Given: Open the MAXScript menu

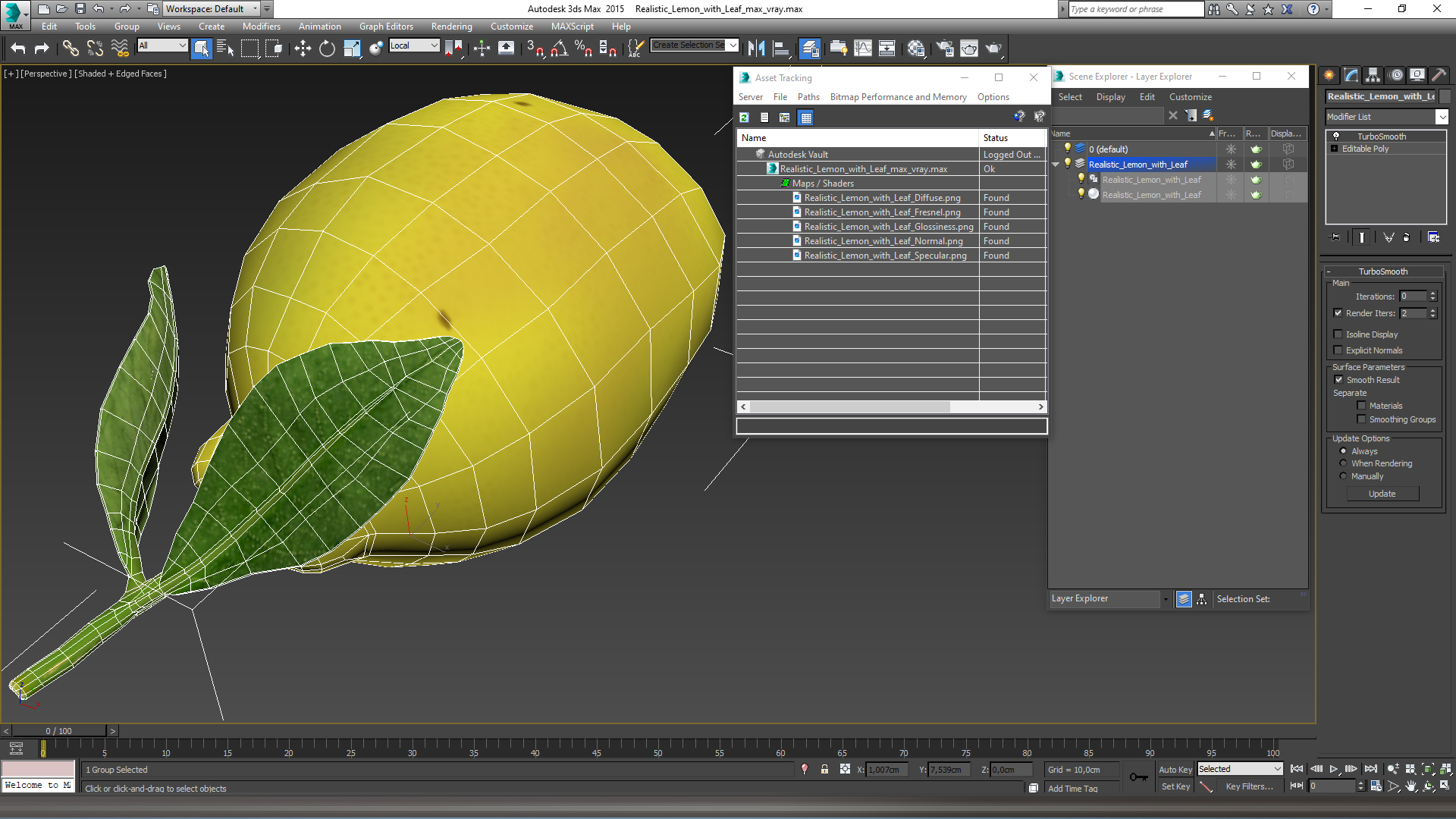Looking at the screenshot, I should (572, 27).
